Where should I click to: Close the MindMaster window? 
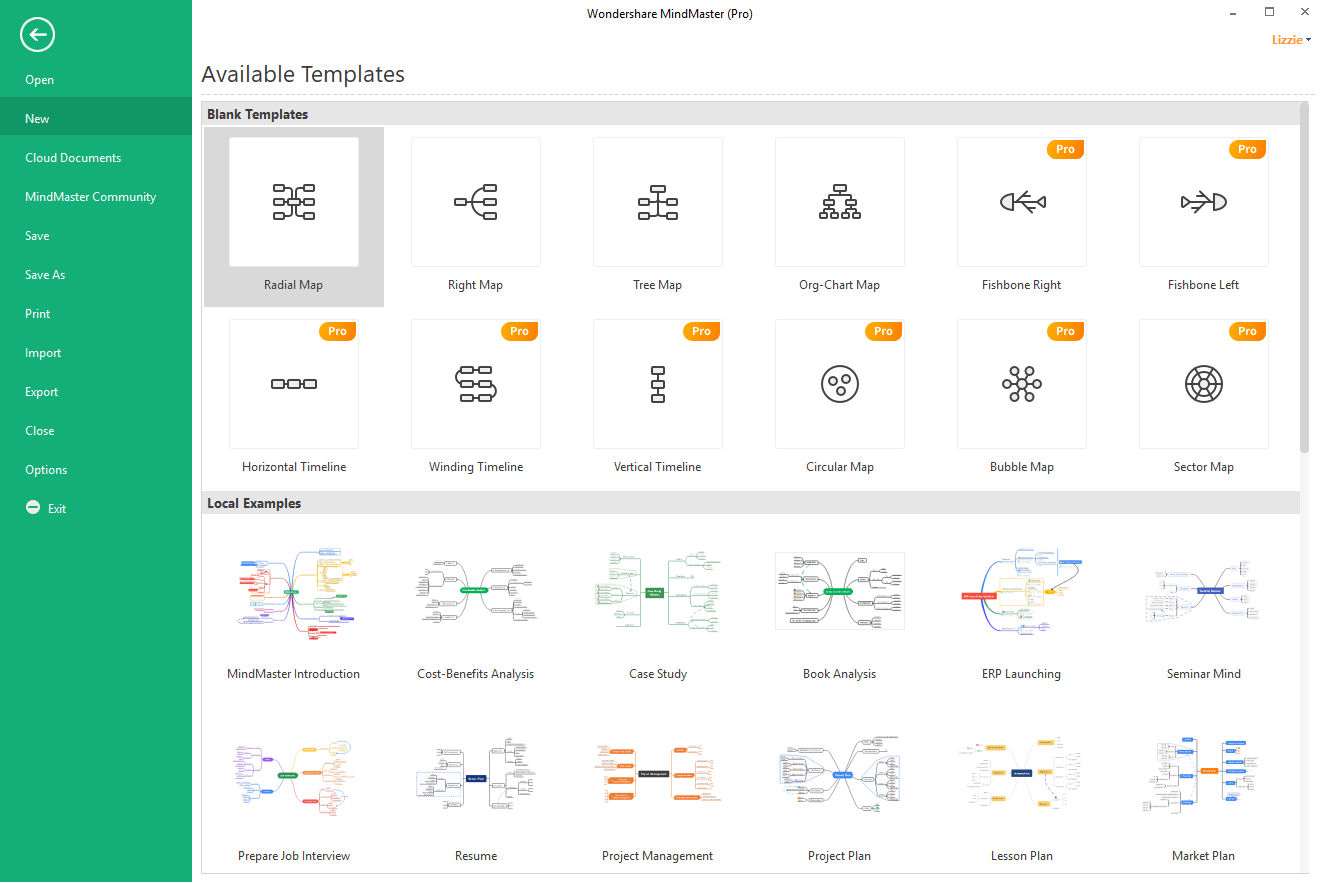[x=1303, y=13]
